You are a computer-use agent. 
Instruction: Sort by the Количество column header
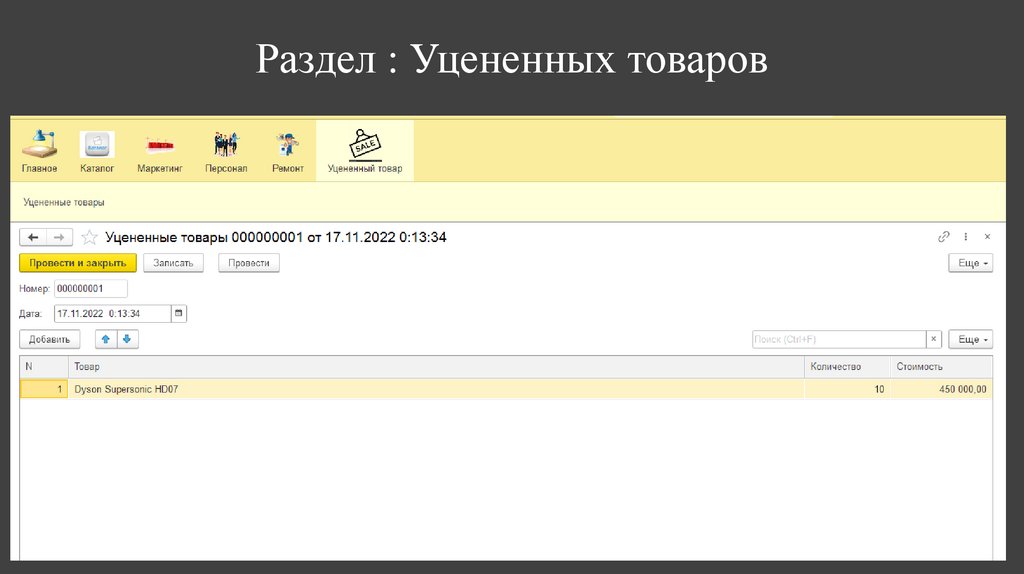point(847,367)
